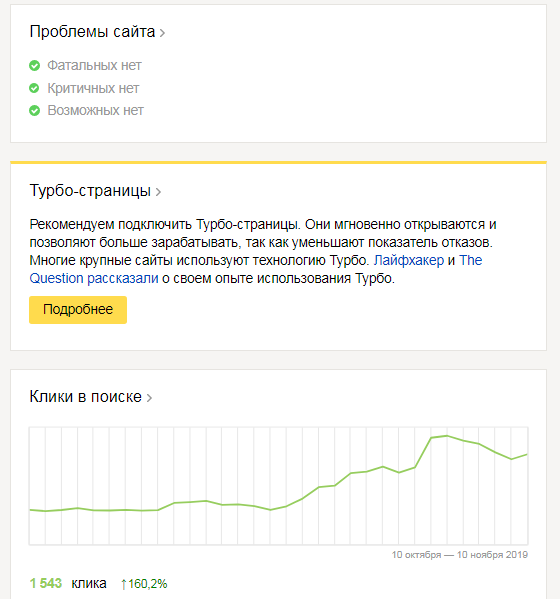Select Возможных нет status text
Viewport: 560px width, 599px height.
coord(95,111)
